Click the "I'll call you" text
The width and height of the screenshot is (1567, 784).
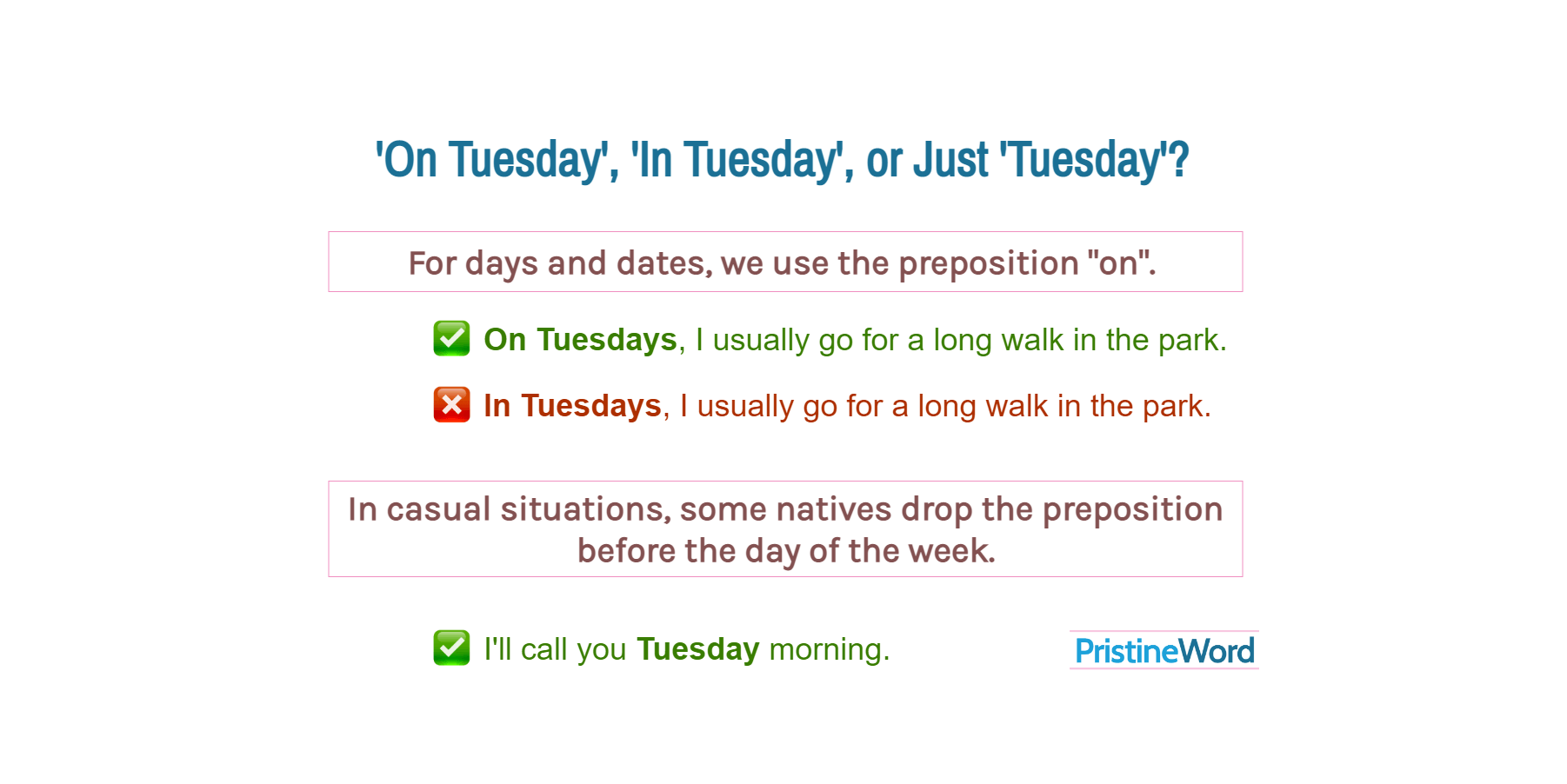point(555,649)
